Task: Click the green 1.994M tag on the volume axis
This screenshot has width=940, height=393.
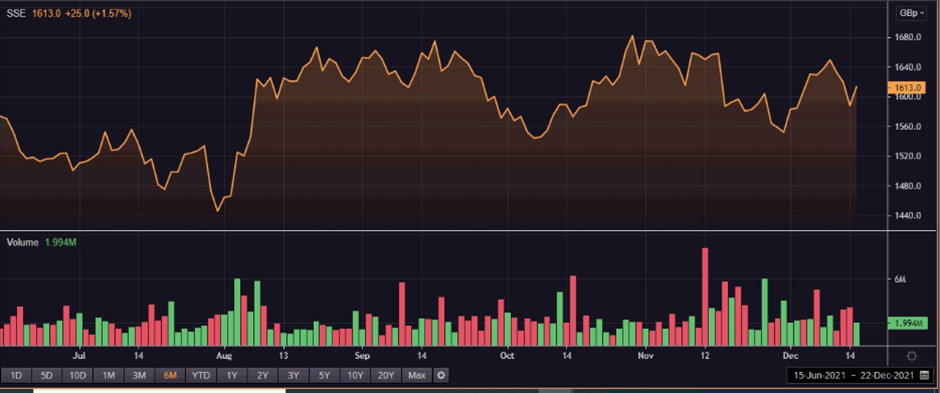Action: coord(907,324)
